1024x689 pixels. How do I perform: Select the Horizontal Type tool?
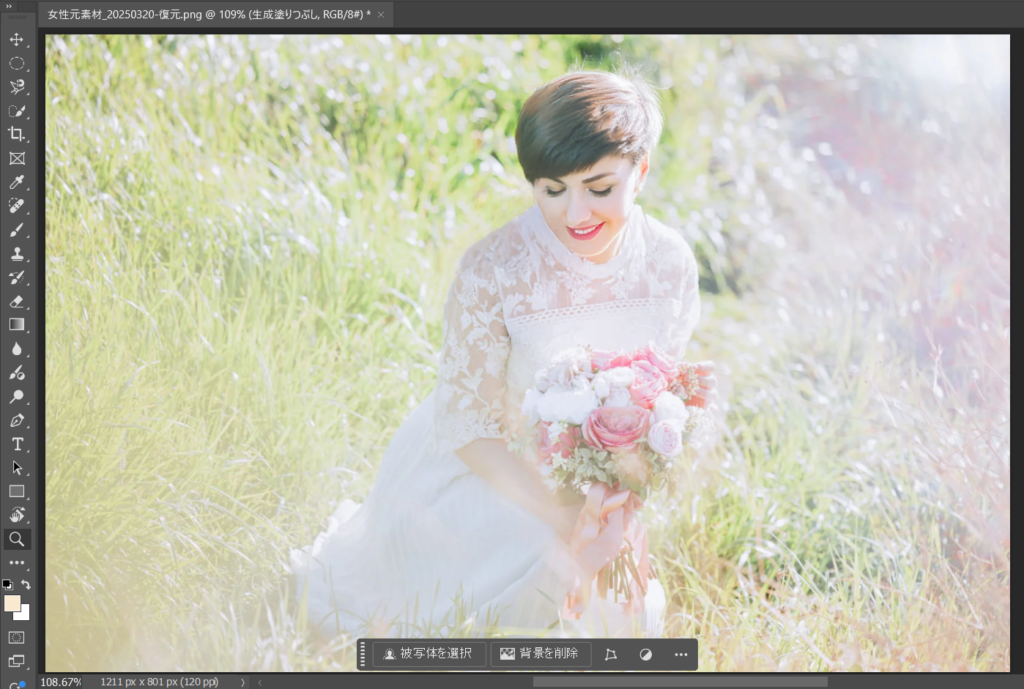[x=17, y=444]
